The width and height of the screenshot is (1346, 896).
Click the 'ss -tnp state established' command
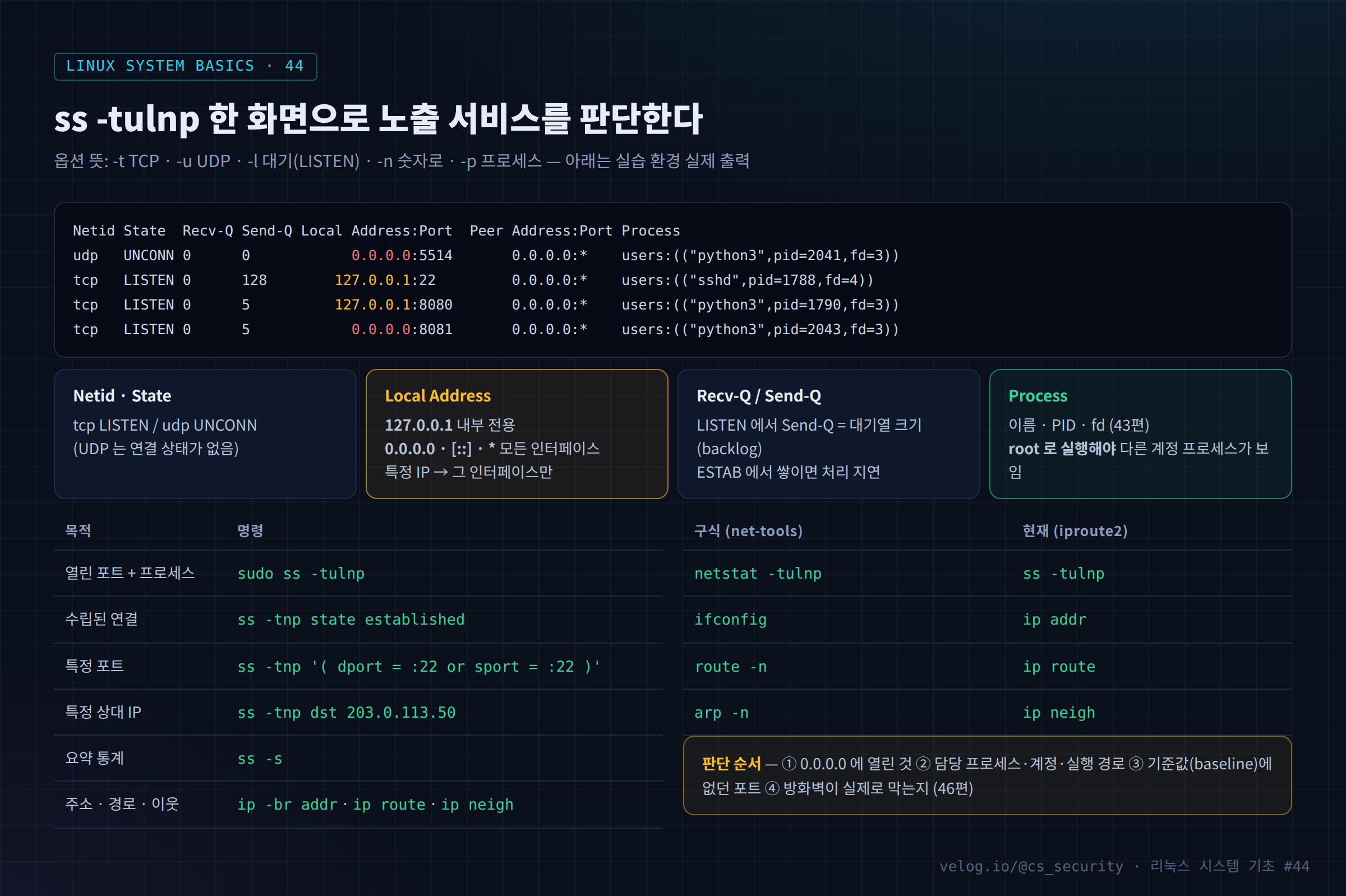click(351, 620)
